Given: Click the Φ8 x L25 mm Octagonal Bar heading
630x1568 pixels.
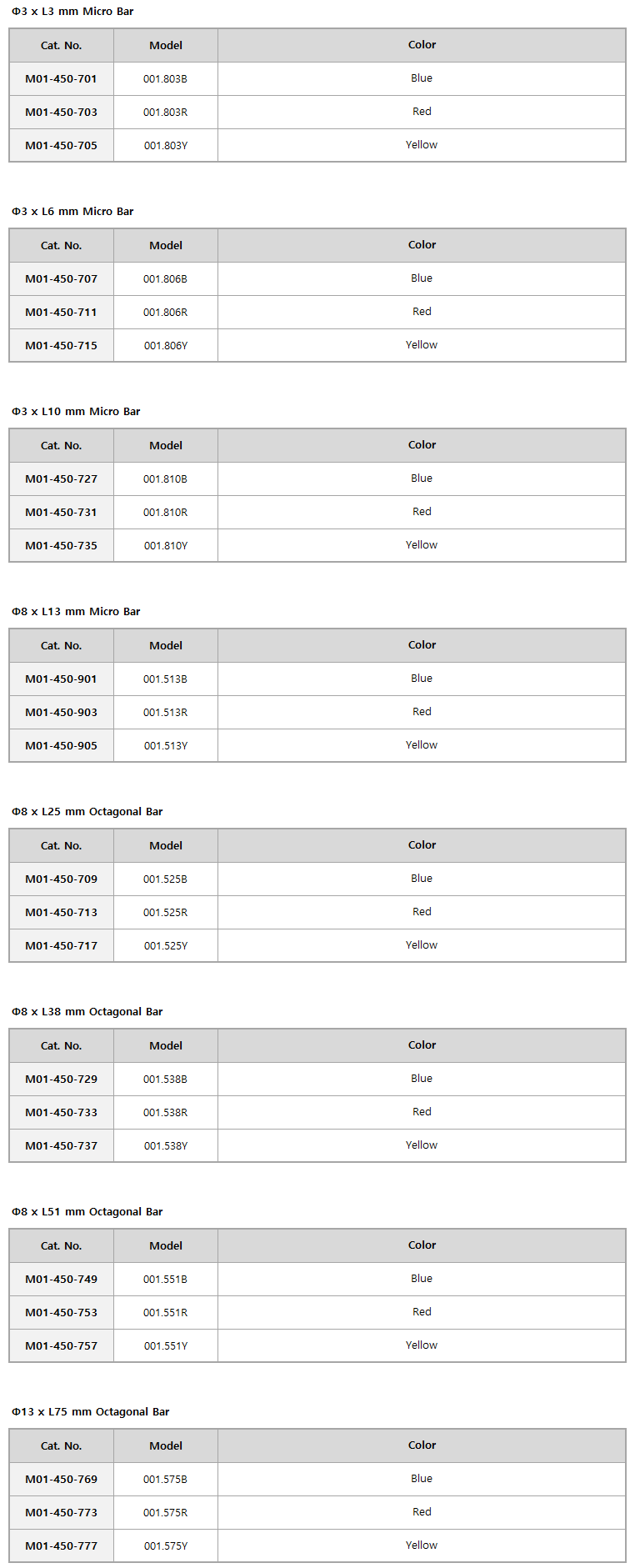Looking at the screenshot, I should click(x=87, y=812).
